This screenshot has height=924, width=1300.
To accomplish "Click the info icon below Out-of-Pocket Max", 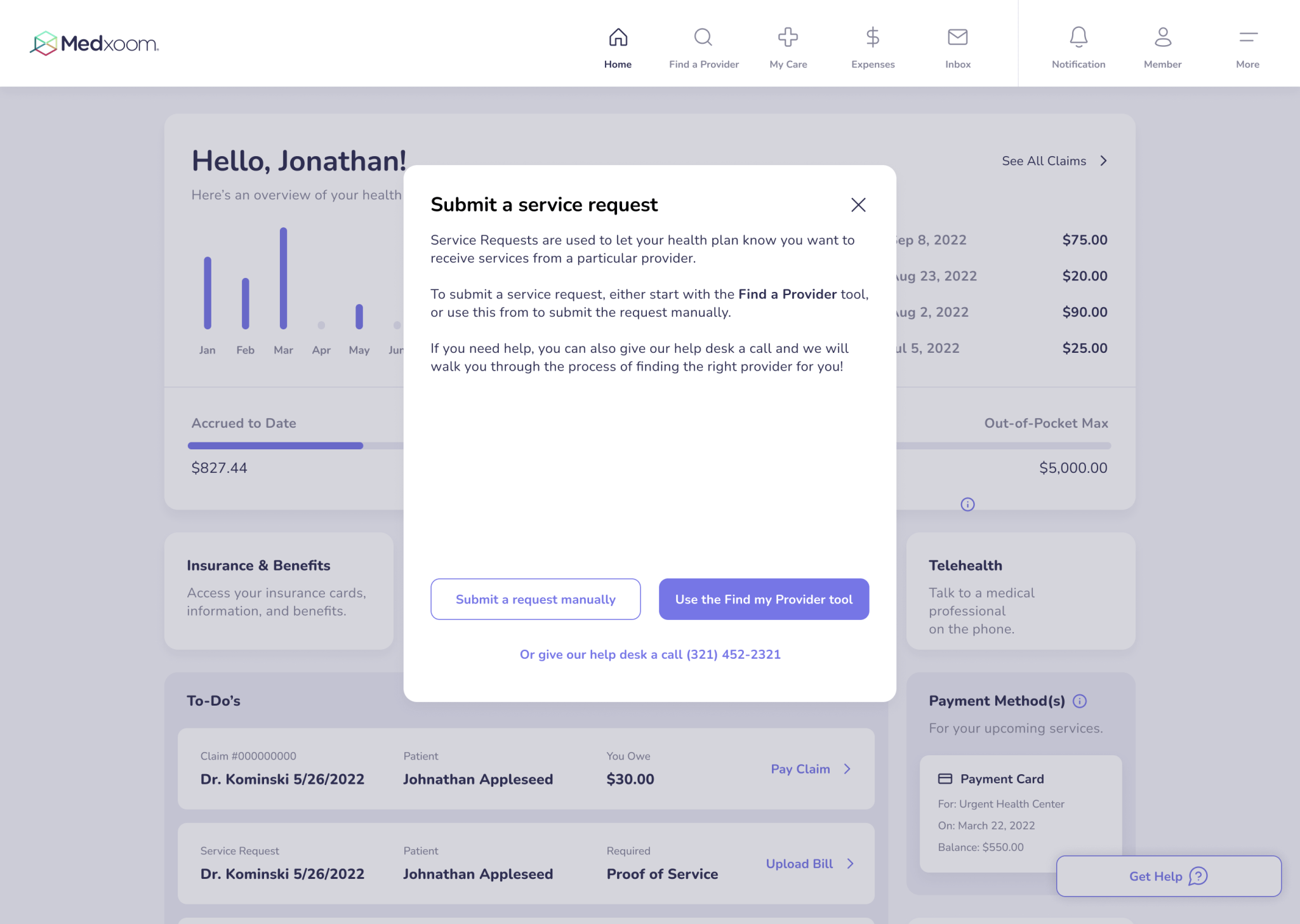I will [x=967, y=505].
